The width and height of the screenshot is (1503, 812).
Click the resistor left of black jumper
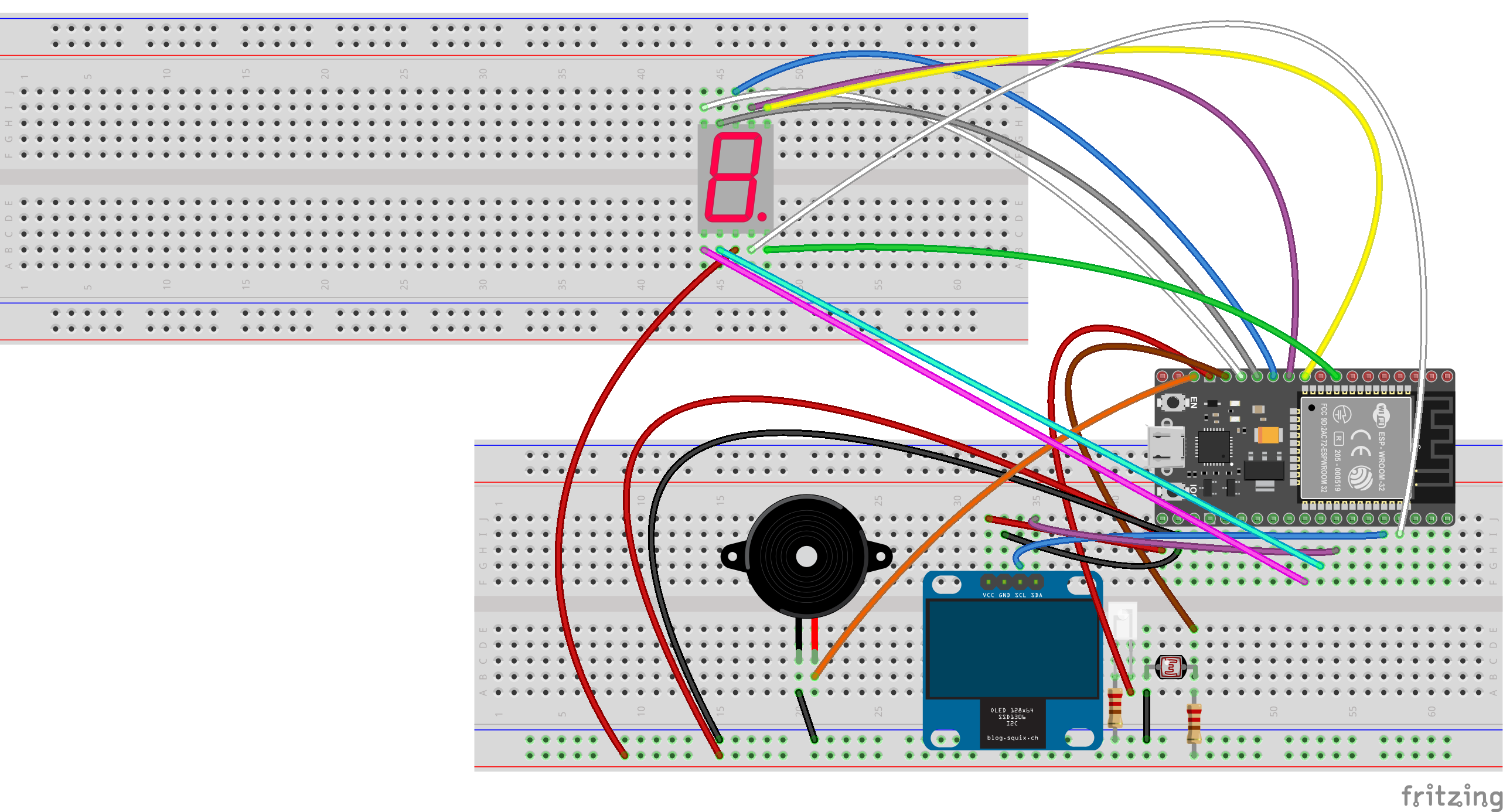[x=1115, y=709]
